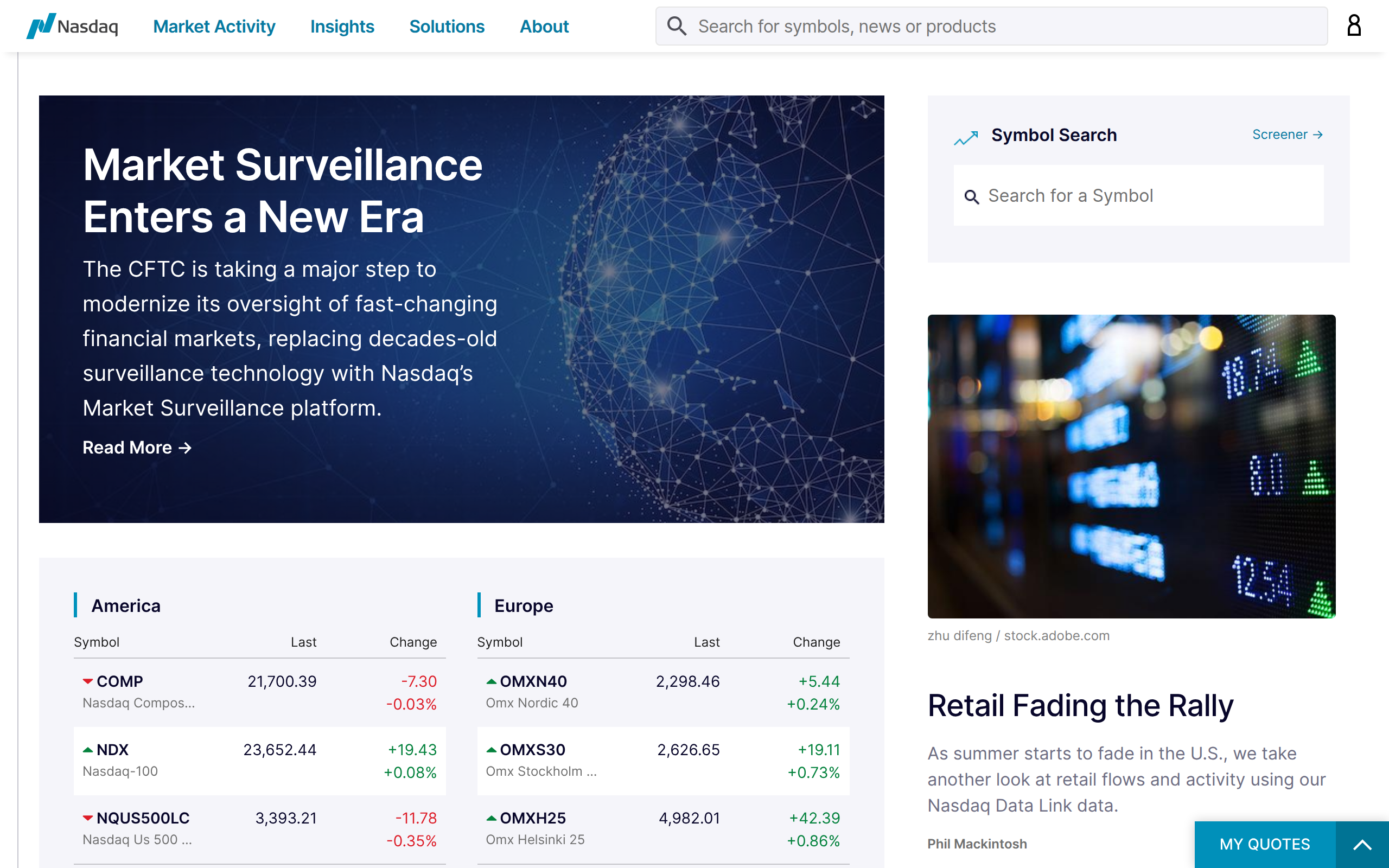Click the Omx Helsinki 25 description text
The height and width of the screenshot is (868, 1389).
pyautogui.click(x=535, y=840)
